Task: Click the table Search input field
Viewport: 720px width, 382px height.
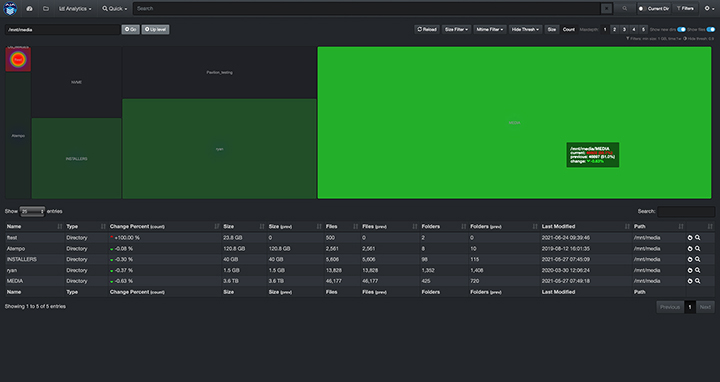Action: point(686,211)
